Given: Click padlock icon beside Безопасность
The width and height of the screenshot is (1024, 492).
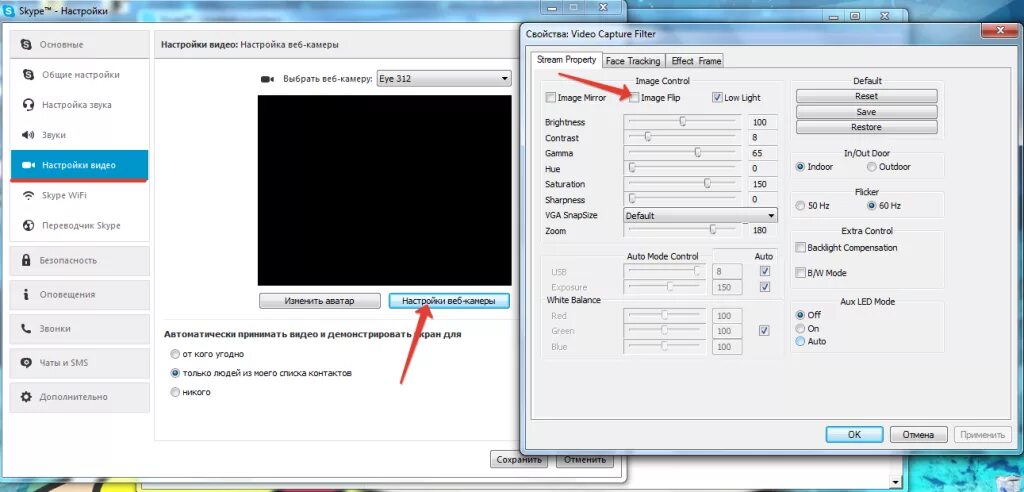Looking at the screenshot, I should tap(26, 260).
